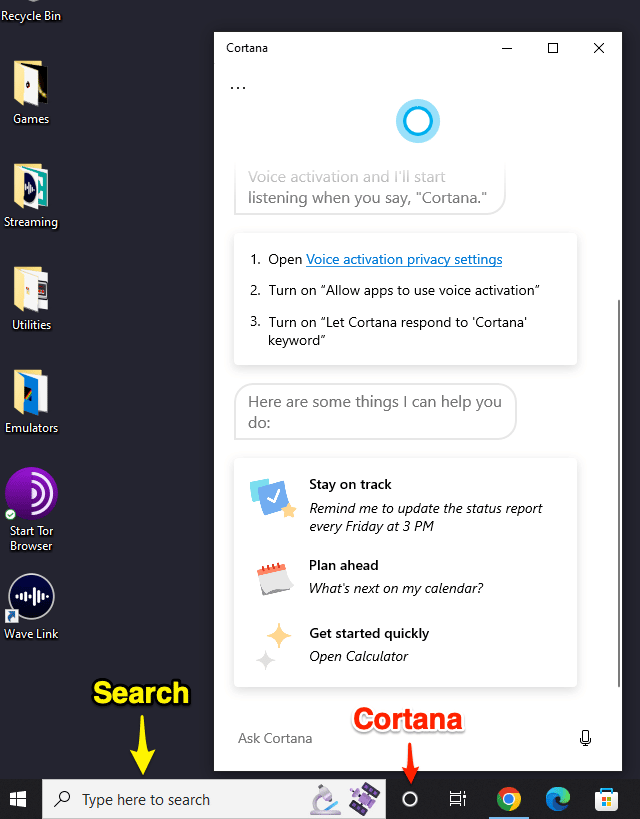This screenshot has width=640, height=819.
Task: Select the Streaming desktop folder
Action: [31, 195]
